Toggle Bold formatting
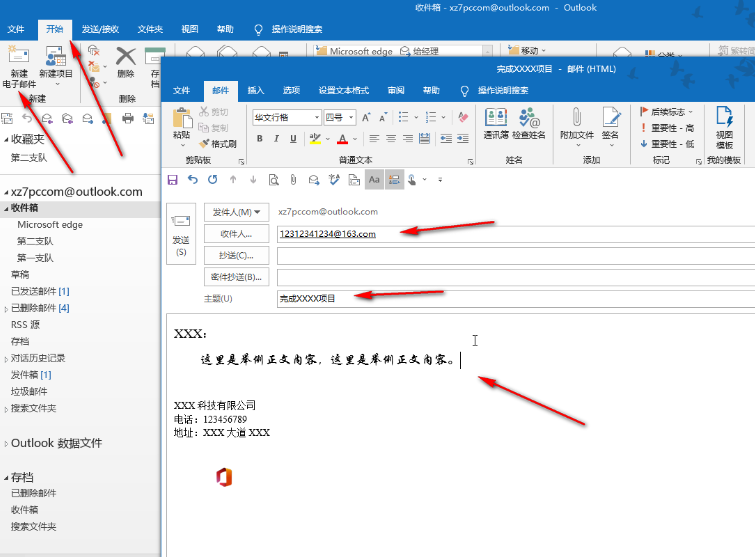This screenshot has width=755, height=557. click(x=260, y=139)
